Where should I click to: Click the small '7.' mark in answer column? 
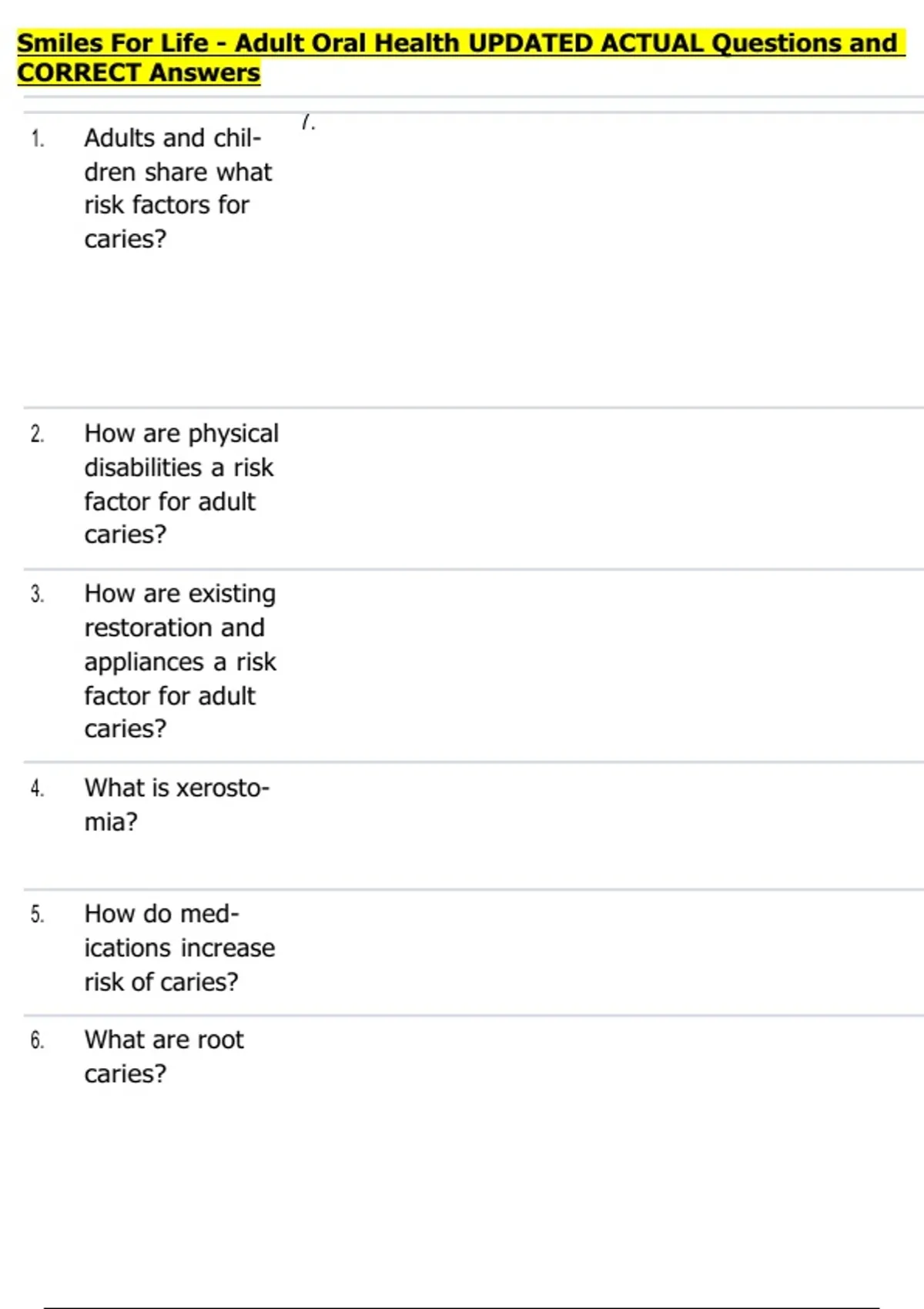click(308, 122)
